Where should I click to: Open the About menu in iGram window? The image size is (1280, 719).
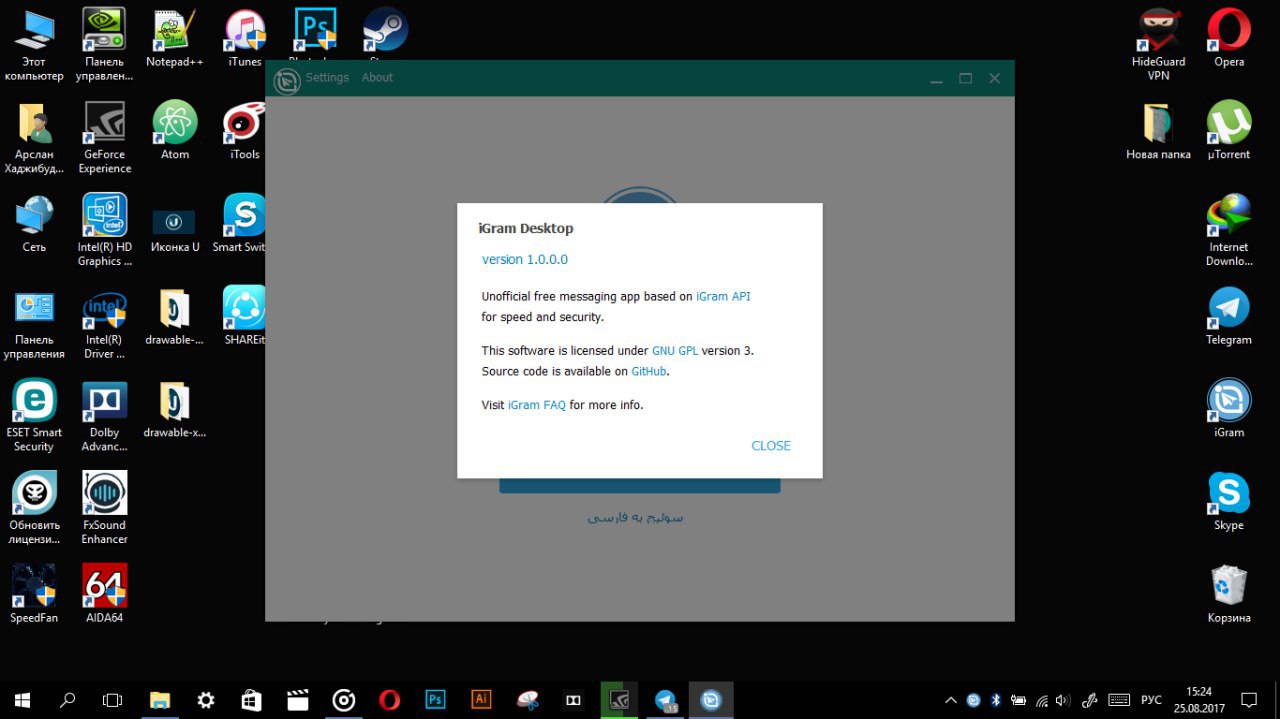click(377, 77)
